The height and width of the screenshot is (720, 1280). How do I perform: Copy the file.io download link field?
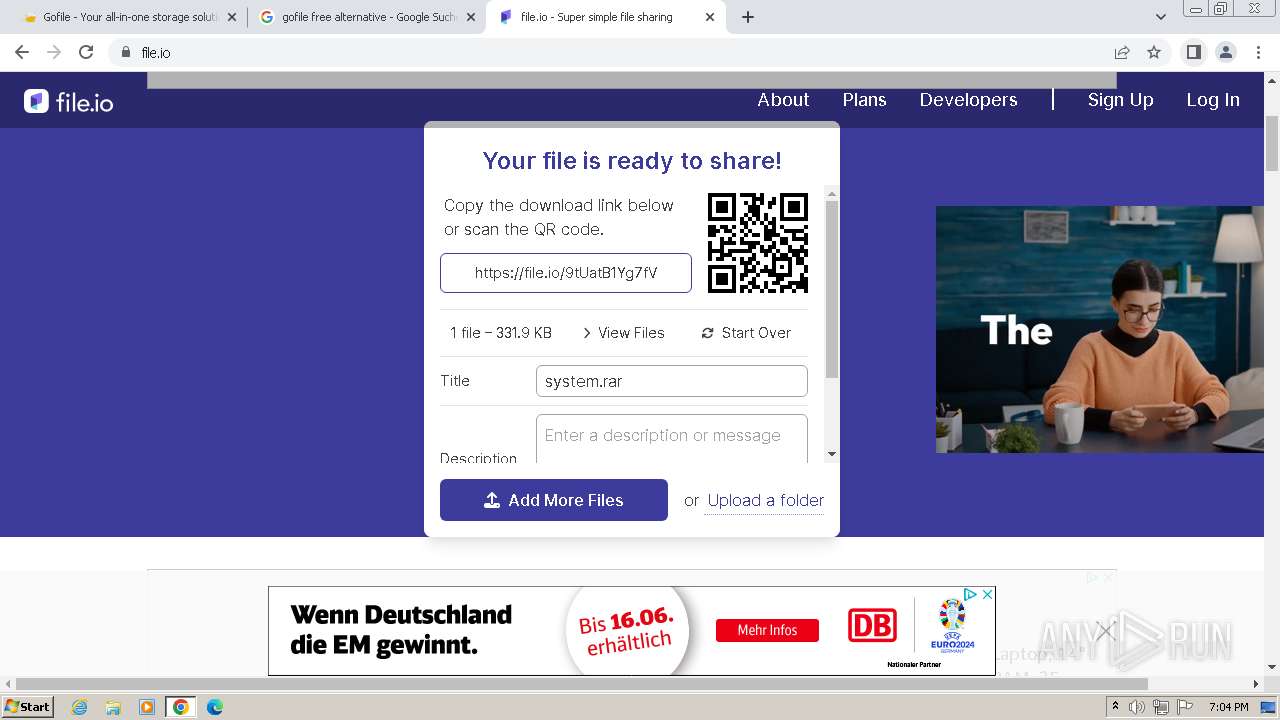point(566,273)
